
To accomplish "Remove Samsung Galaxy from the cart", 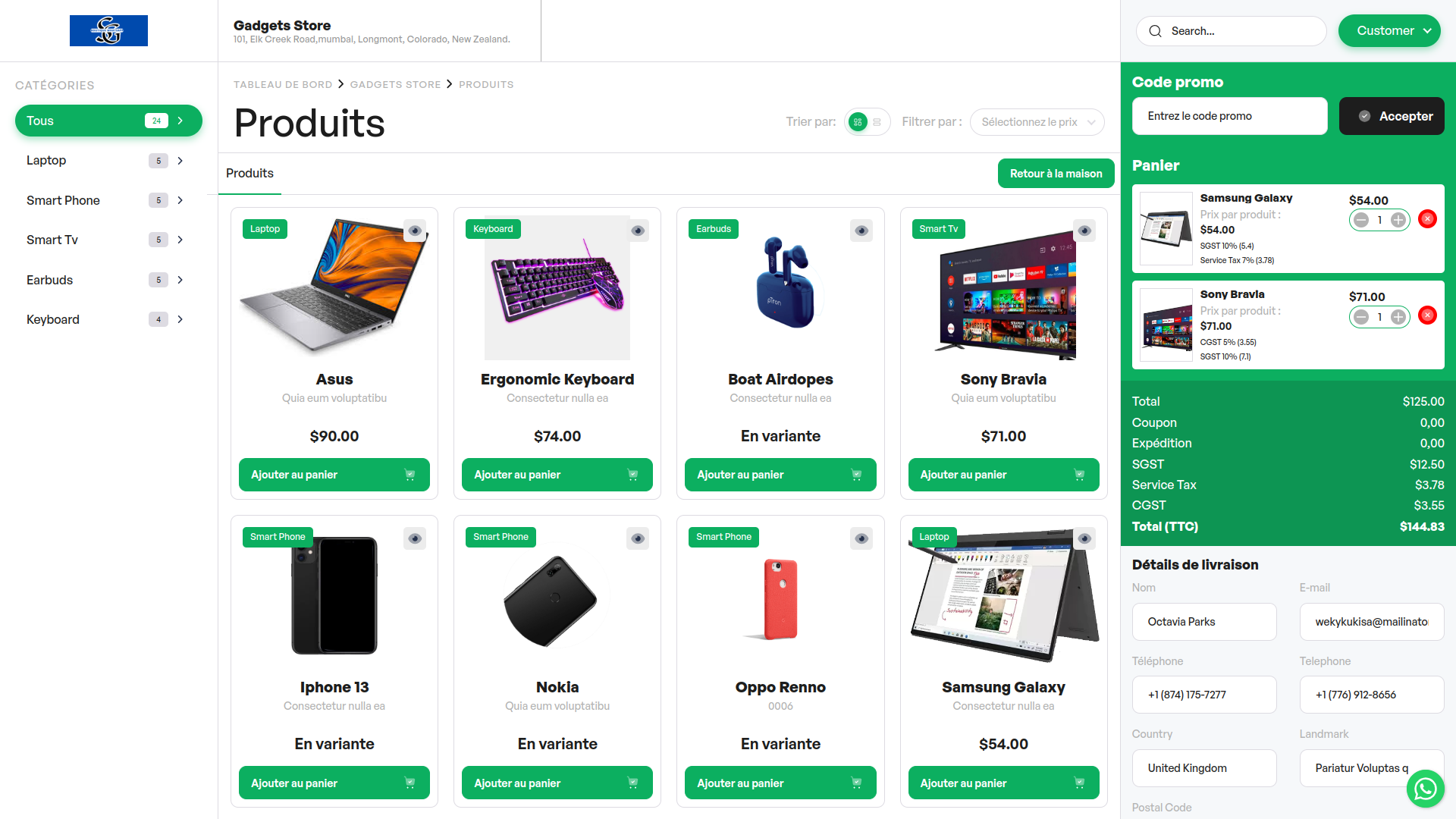I will pos(1427,219).
